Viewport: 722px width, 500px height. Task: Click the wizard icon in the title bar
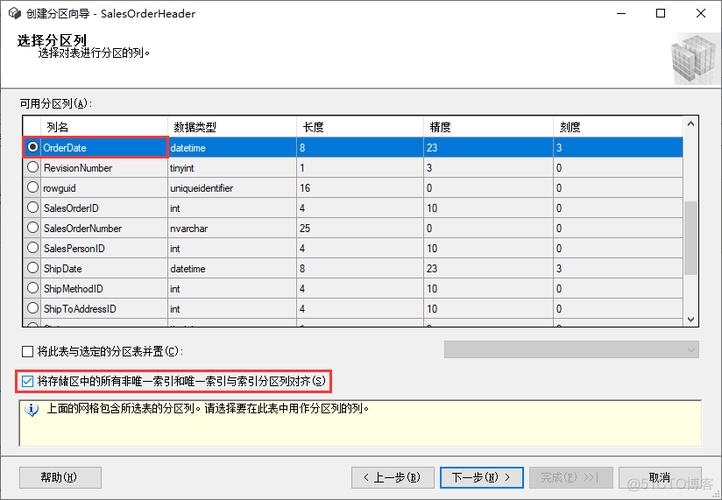(x=15, y=13)
